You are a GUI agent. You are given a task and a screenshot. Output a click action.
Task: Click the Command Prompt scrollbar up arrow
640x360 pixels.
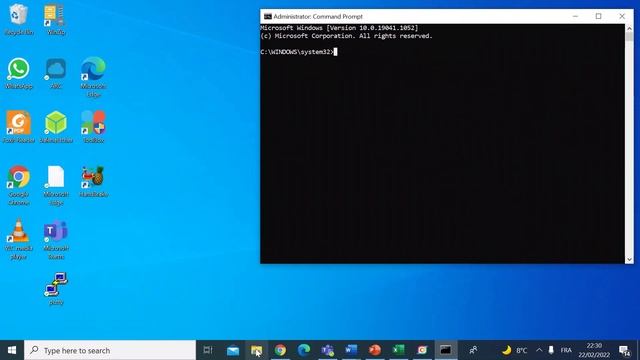pyautogui.click(x=629, y=28)
